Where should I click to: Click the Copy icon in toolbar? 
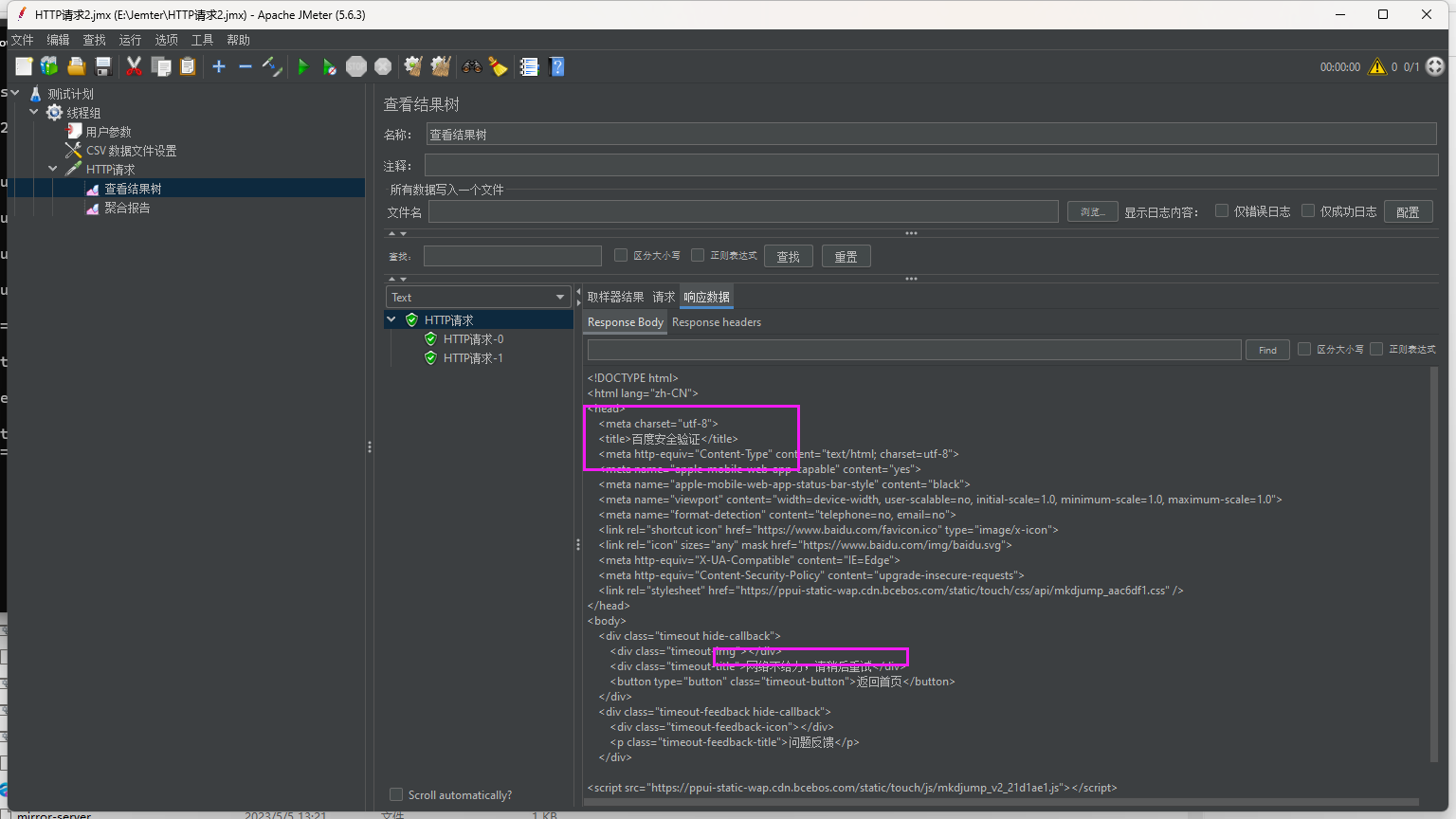(x=161, y=66)
